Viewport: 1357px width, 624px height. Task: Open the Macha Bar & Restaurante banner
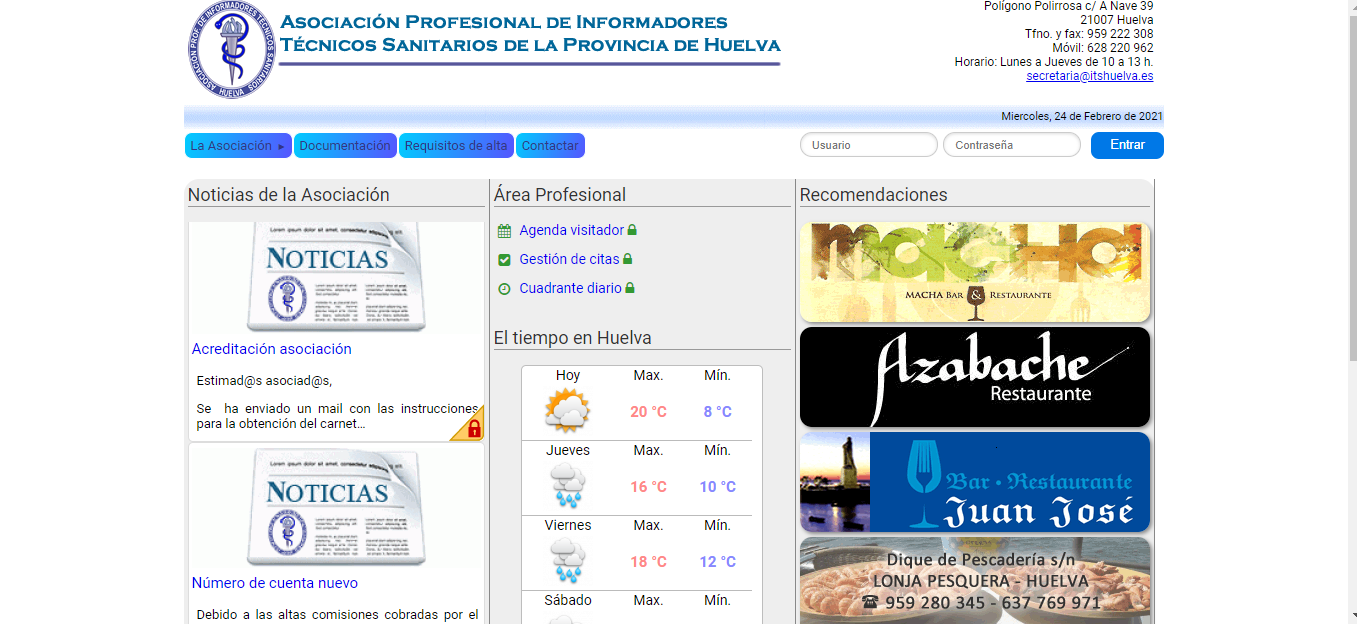[975, 272]
